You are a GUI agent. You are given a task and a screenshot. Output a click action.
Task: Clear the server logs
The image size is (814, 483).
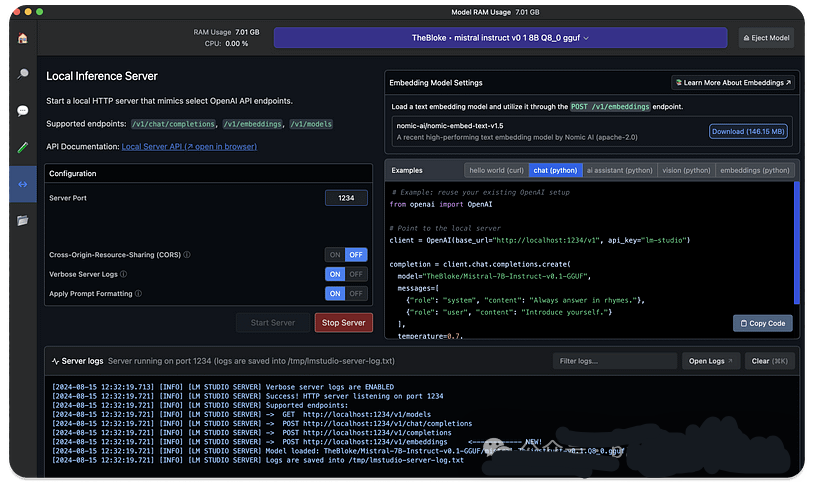769,361
